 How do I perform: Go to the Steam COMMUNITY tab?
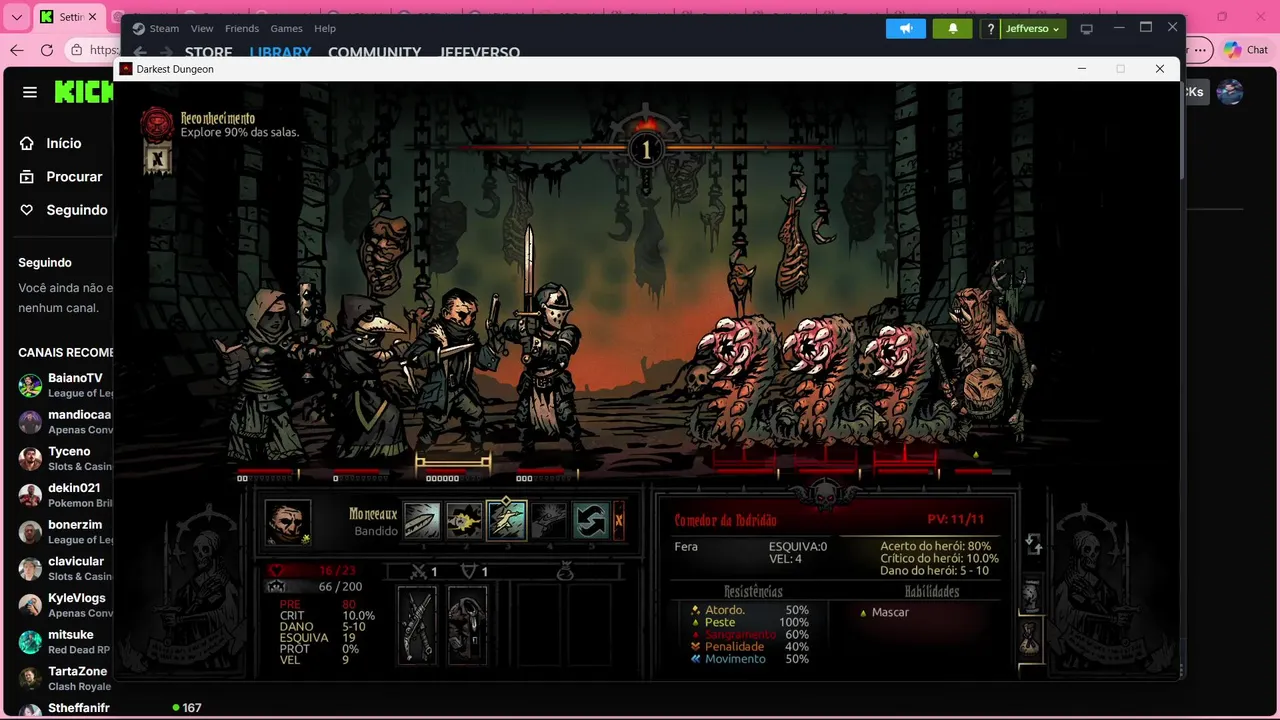pos(374,52)
